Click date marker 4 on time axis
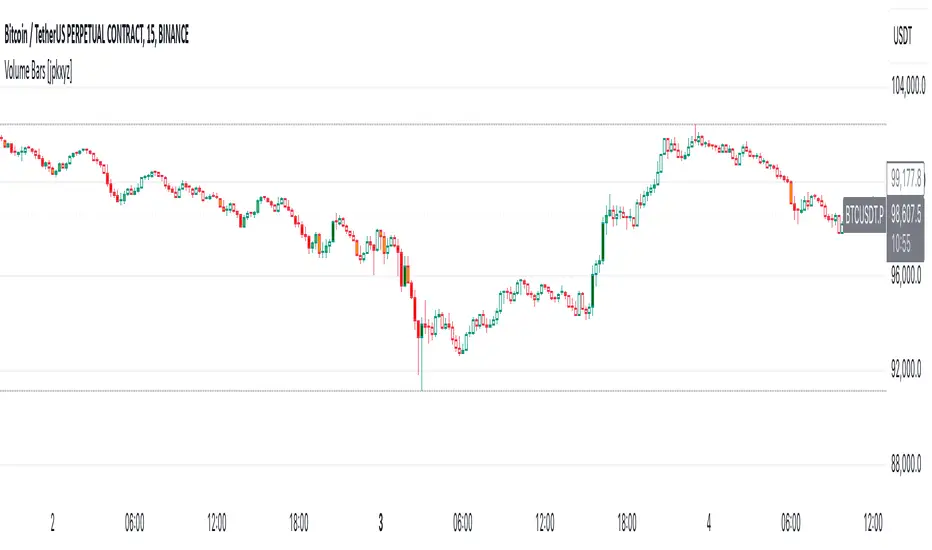This screenshot has width=932, height=550. point(710,522)
